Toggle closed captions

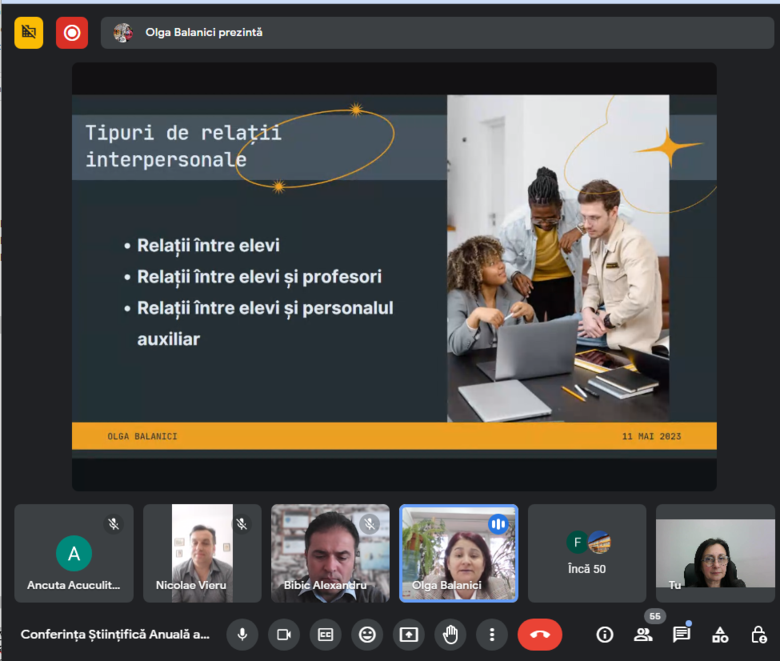point(325,634)
